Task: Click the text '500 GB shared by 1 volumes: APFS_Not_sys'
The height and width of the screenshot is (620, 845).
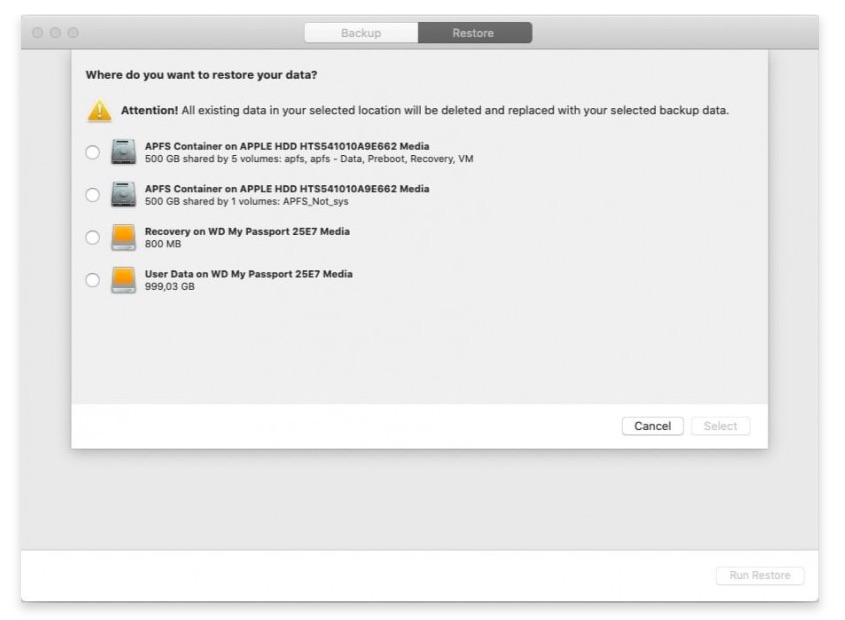Action: point(246,202)
